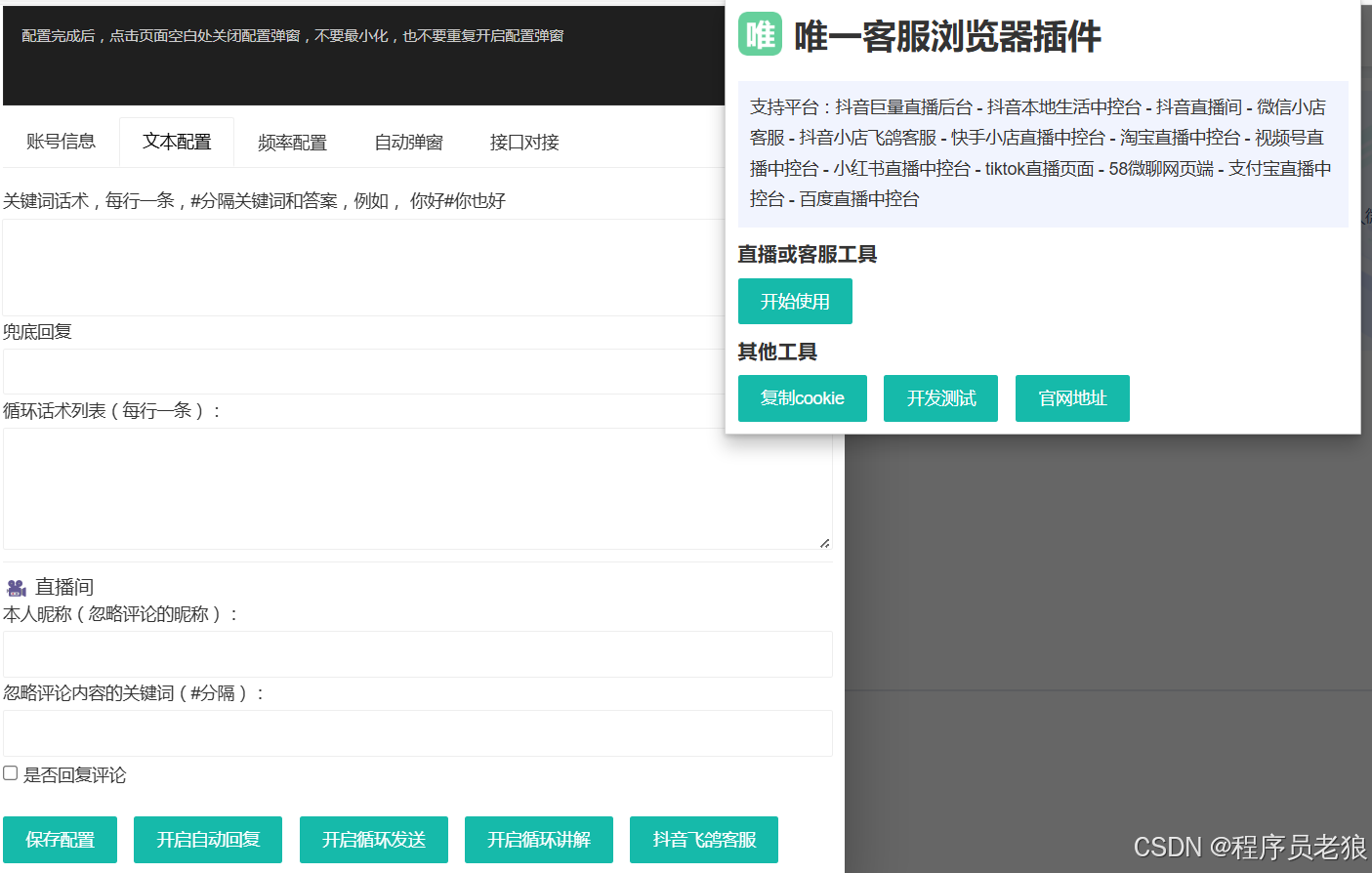Screen dimensions: 1372x873
Task: Click the resize handle of 循环话术列表 textarea
Action: (825, 543)
